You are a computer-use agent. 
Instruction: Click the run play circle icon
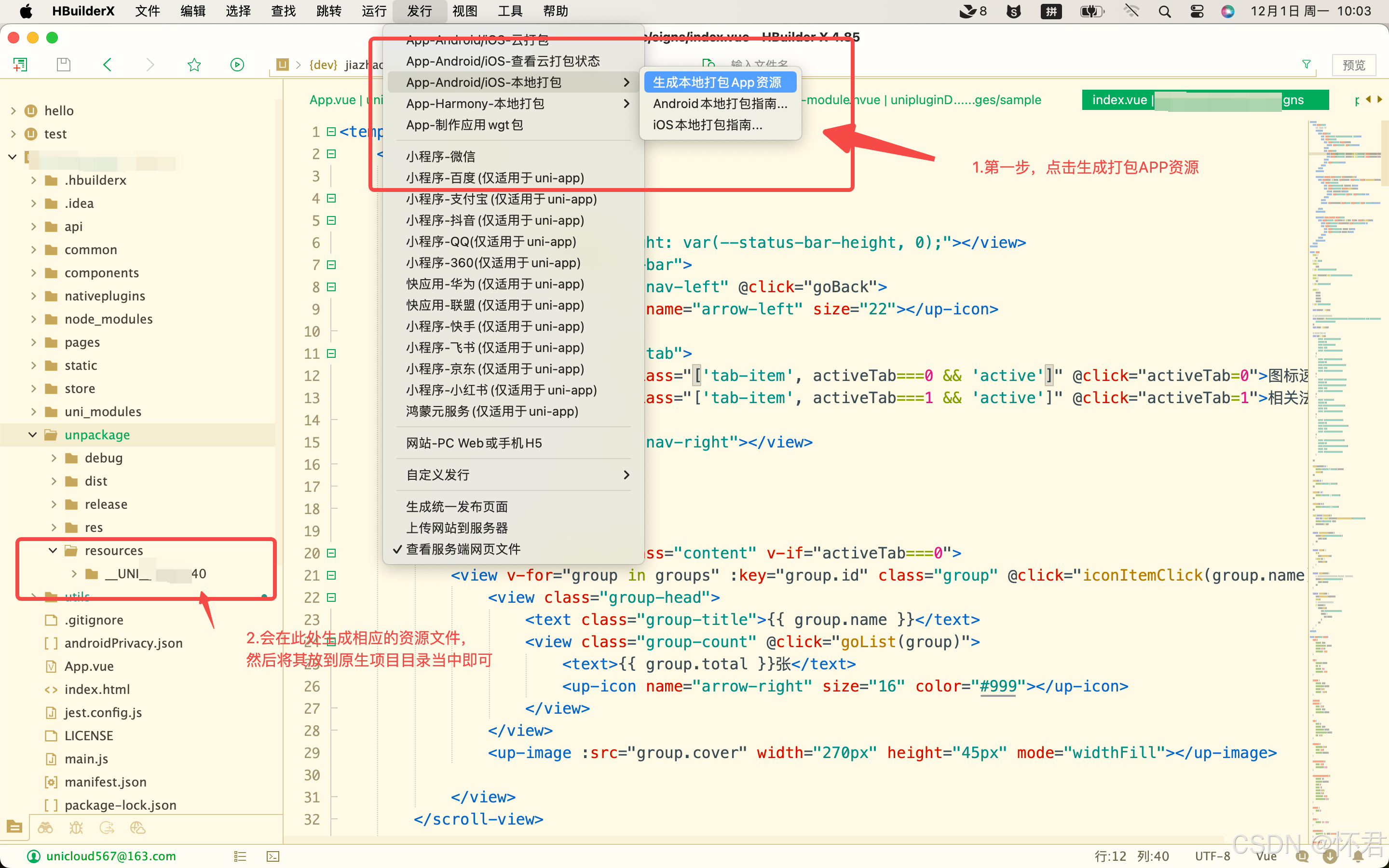237,64
